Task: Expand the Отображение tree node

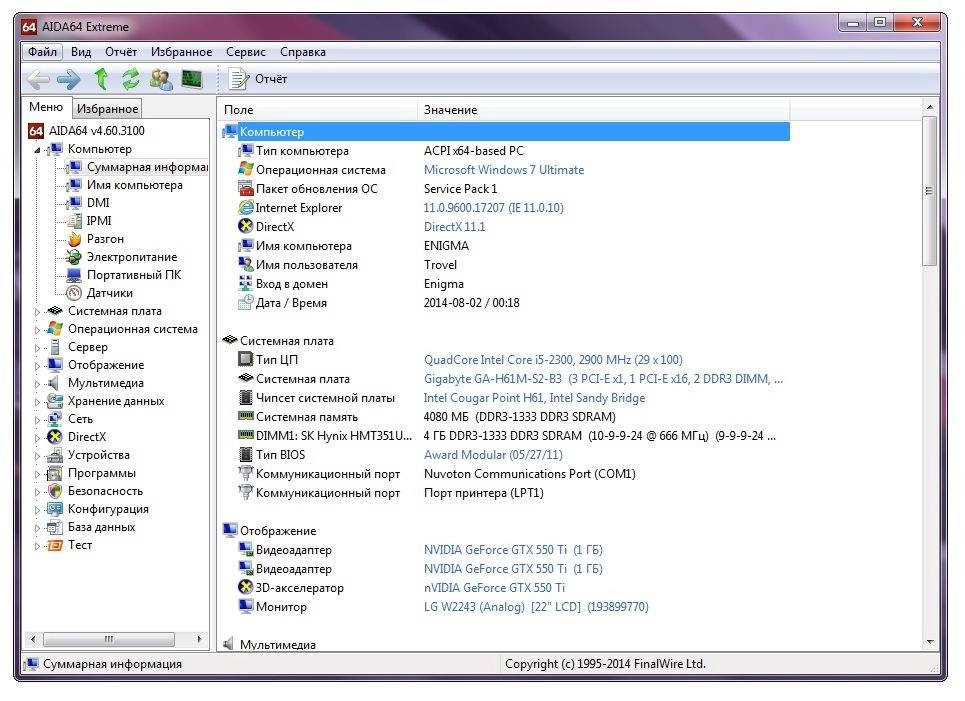Action: point(37,366)
